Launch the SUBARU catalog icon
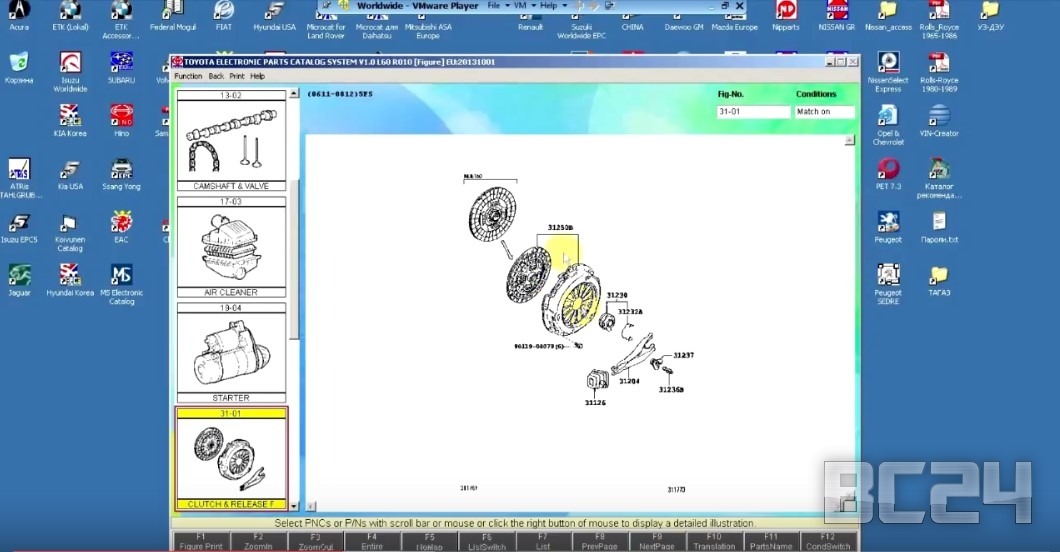 (121, 65)
